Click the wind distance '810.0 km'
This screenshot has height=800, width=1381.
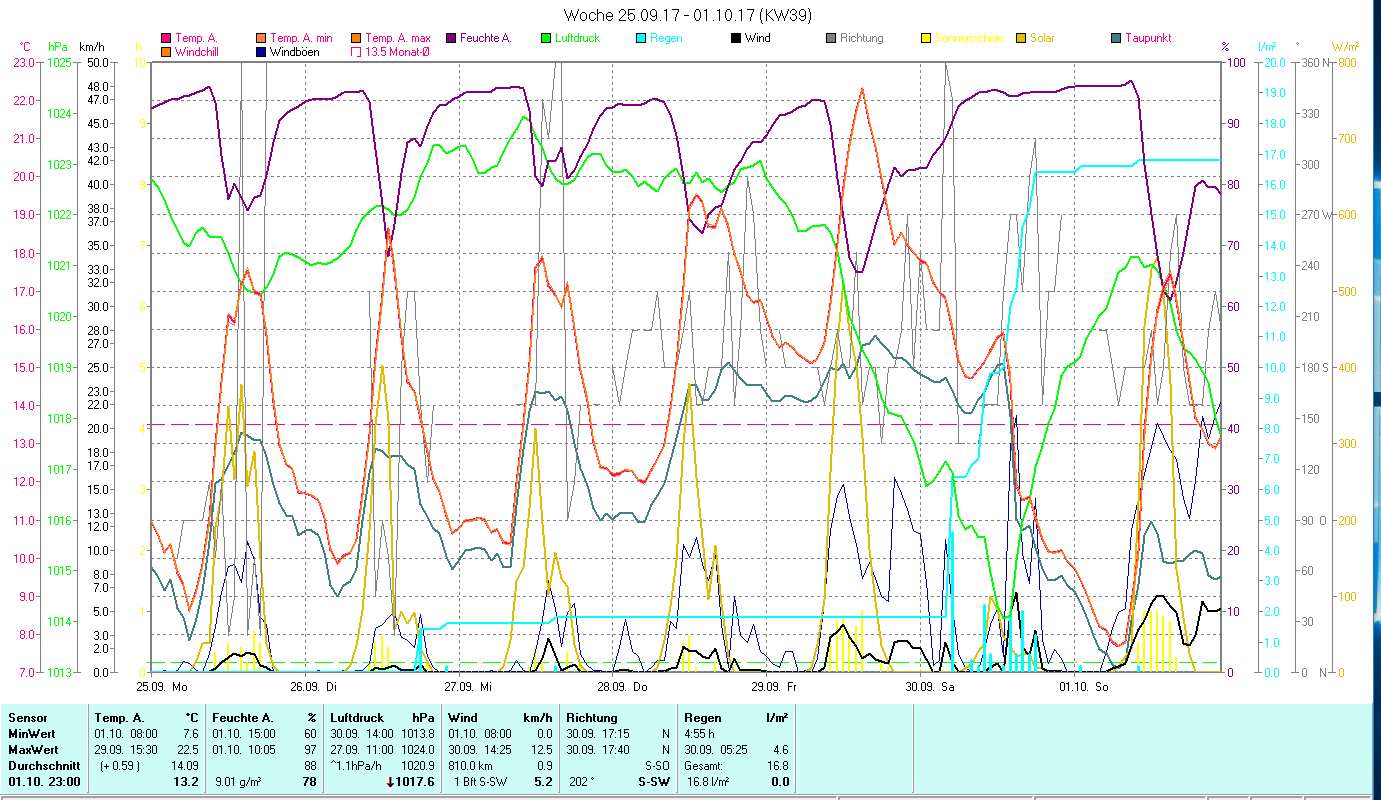tap(470, 766)
